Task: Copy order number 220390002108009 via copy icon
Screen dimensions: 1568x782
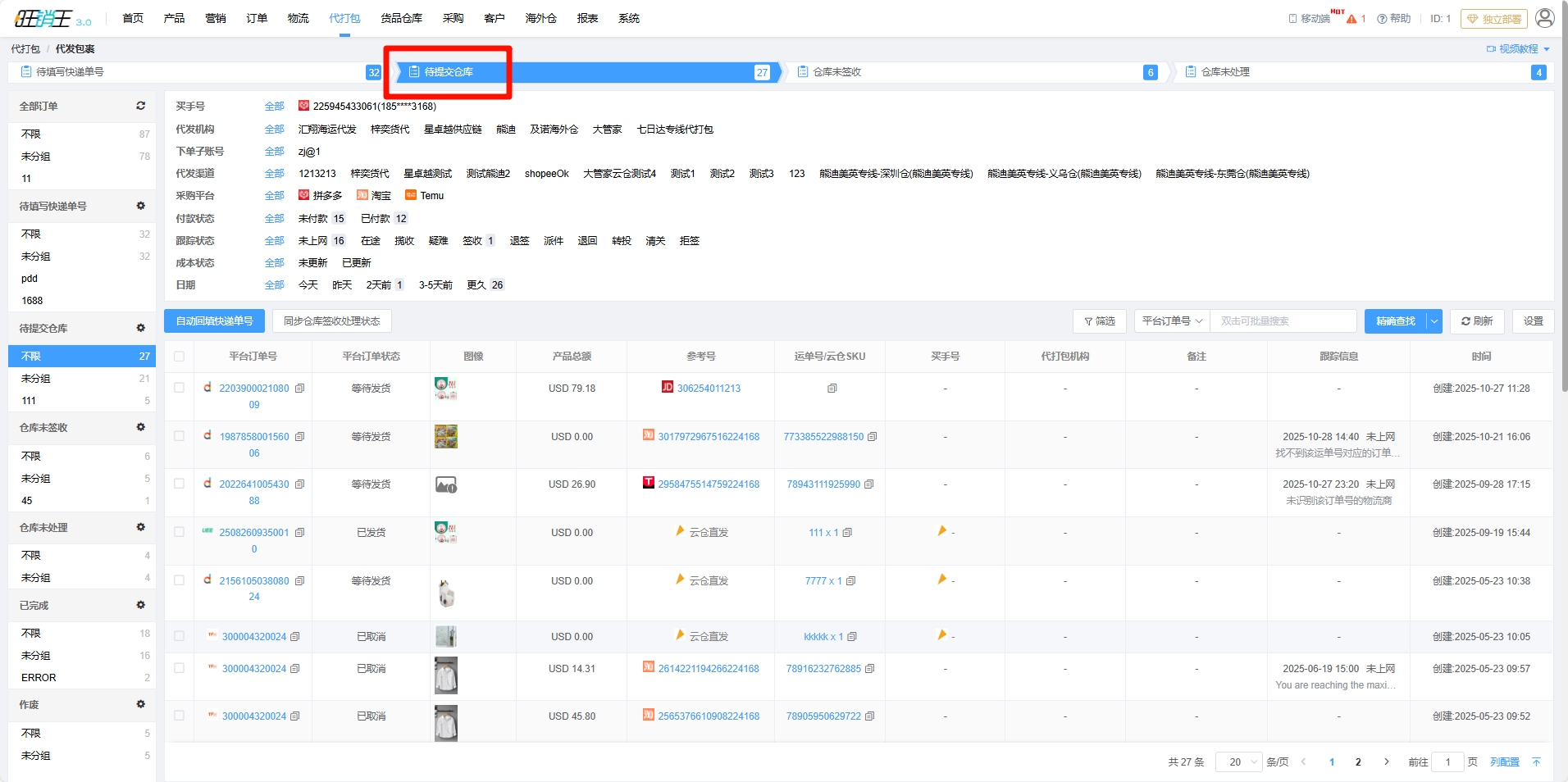Action: 299,389
